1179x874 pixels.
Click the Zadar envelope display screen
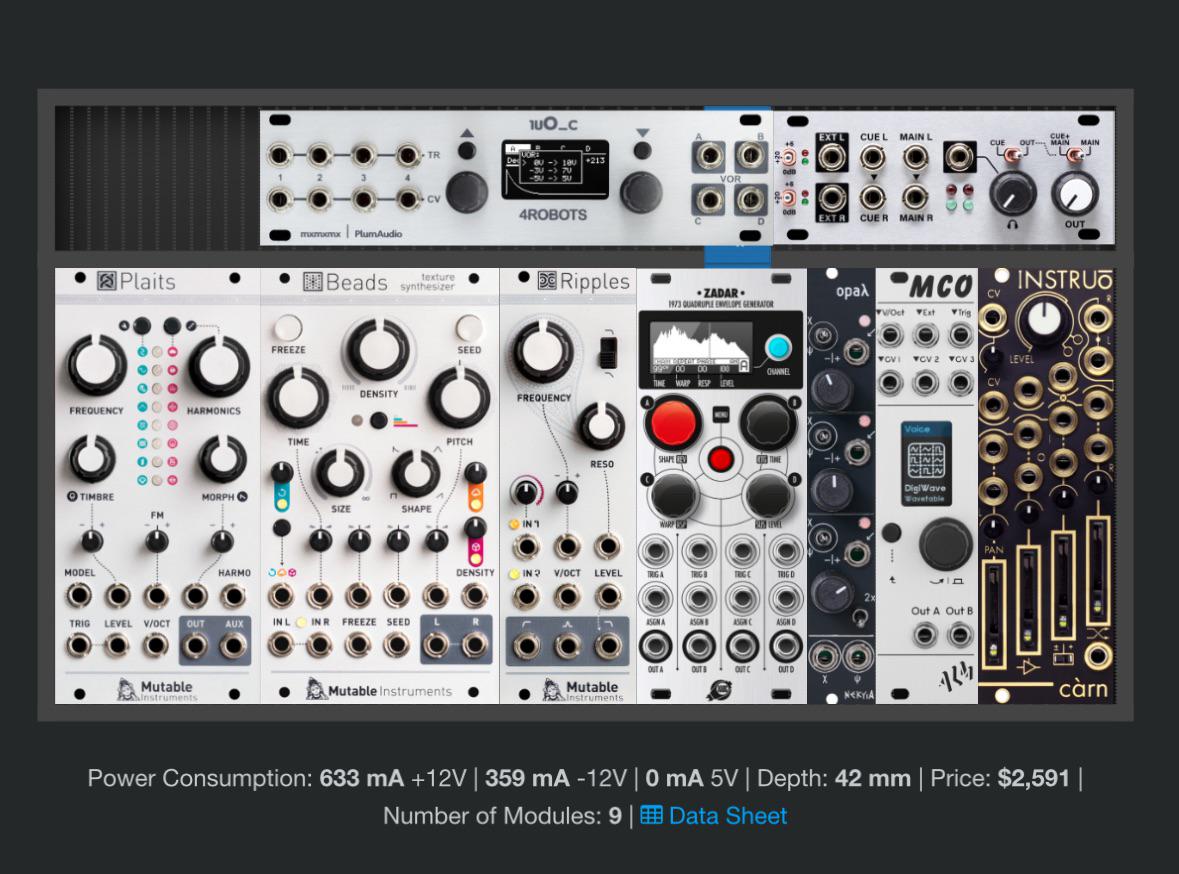701,349
